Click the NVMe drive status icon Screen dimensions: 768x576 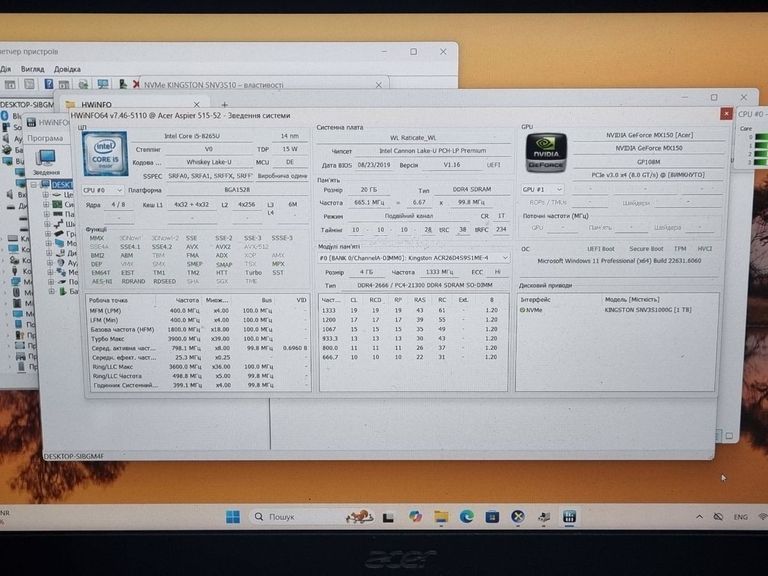point(523,310)
